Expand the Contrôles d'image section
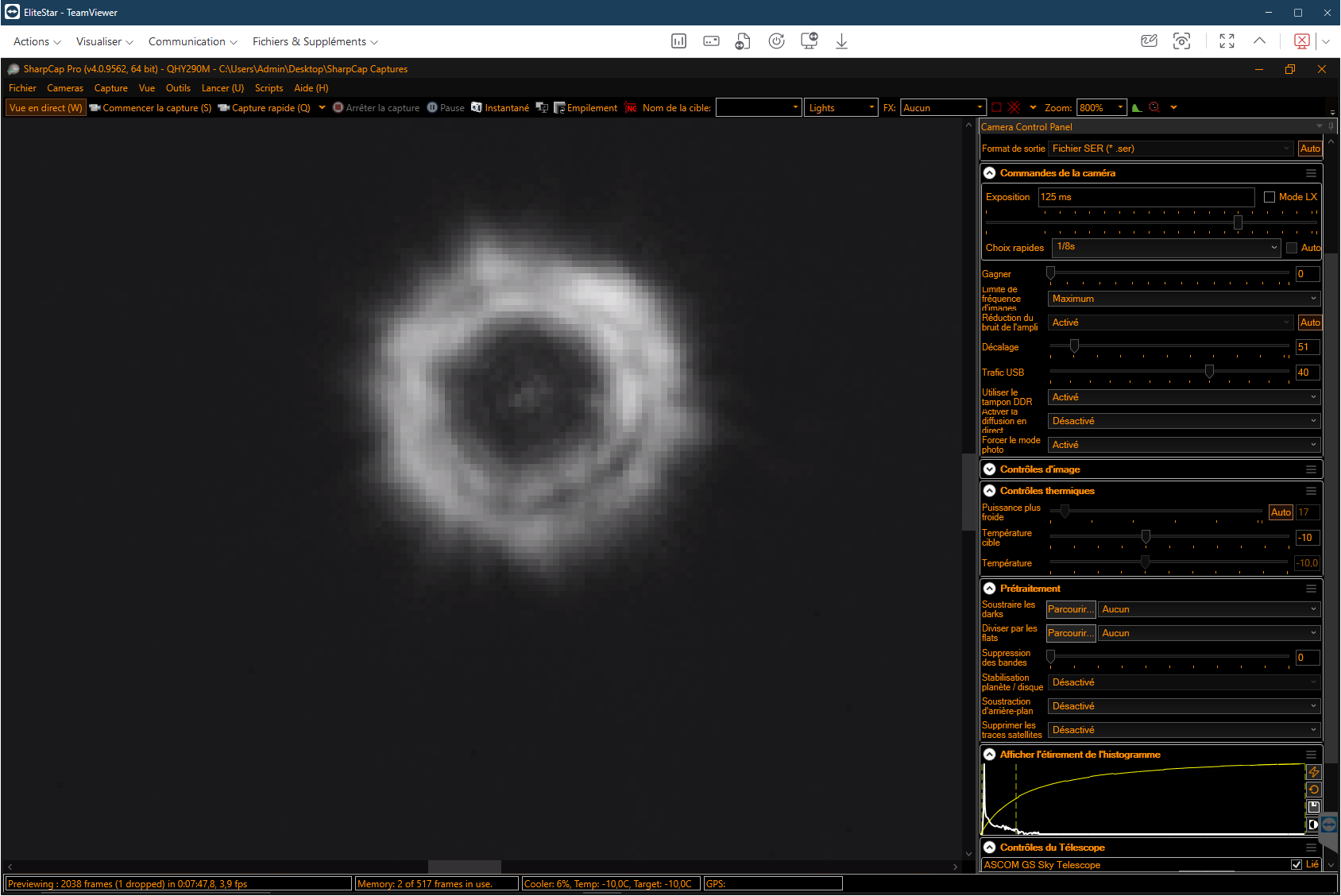This screenshot has width=1341, height=896. [x=990, y=469]
